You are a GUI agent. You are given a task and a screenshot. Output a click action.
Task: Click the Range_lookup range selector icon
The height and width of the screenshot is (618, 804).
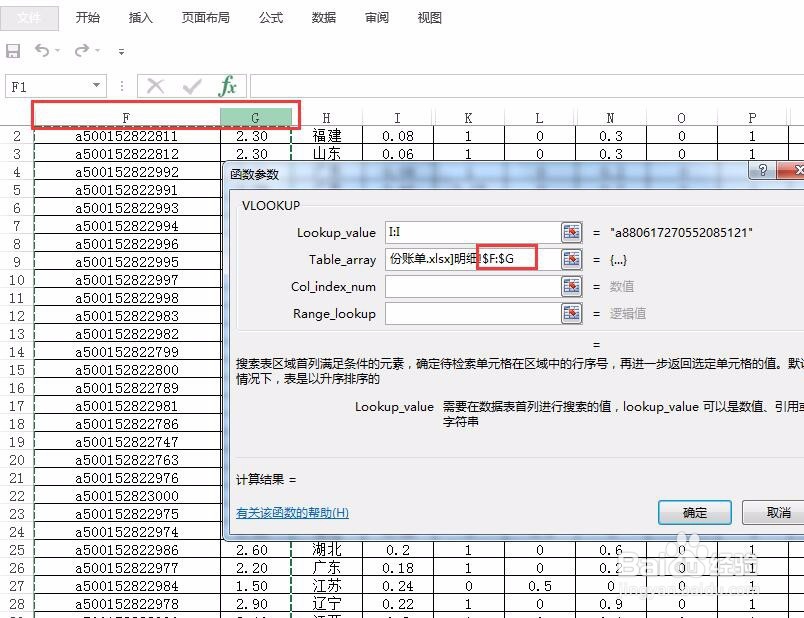570,313
